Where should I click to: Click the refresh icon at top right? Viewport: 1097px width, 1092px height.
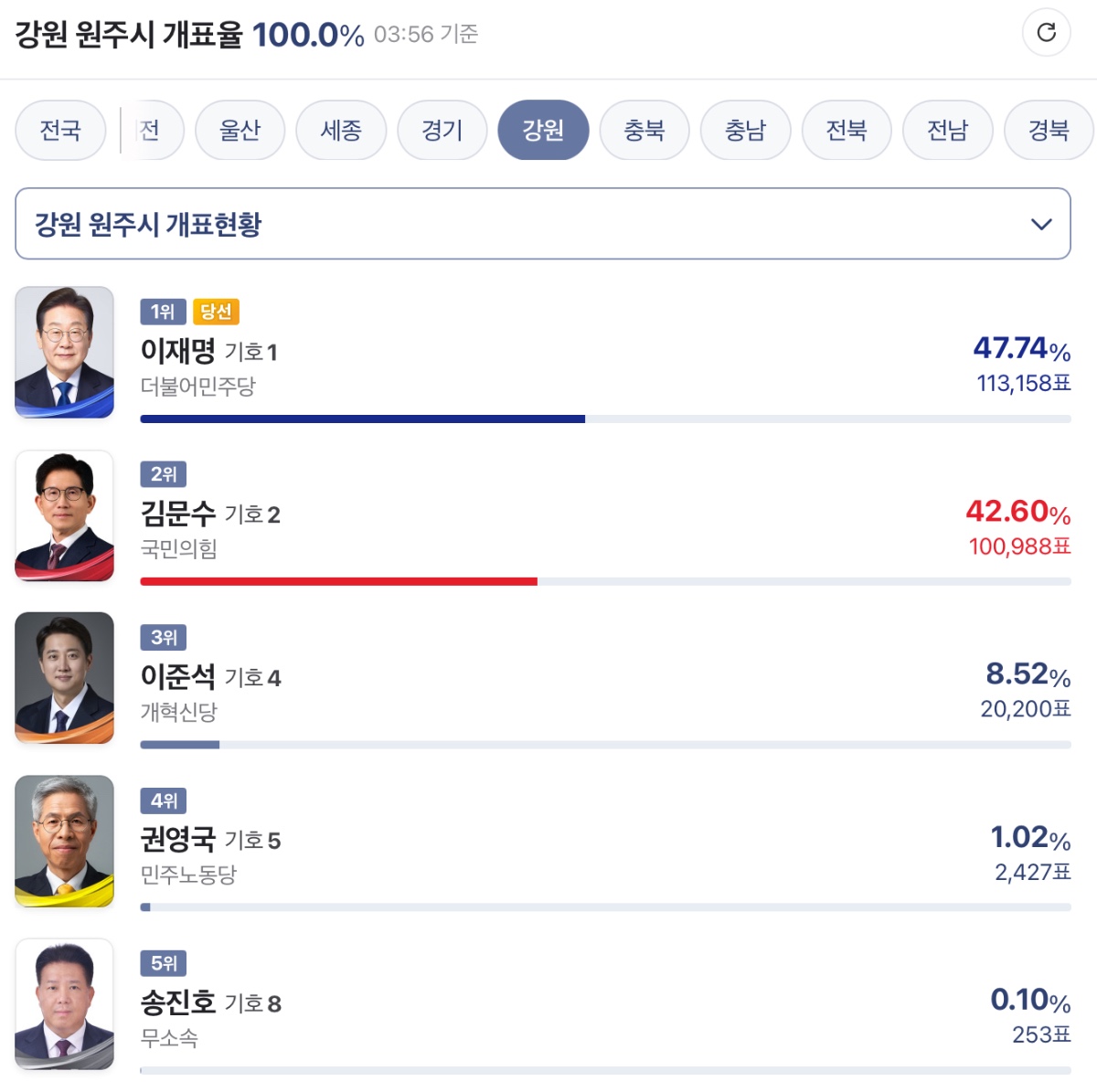pyautogui.click(x=1046, y=33)
